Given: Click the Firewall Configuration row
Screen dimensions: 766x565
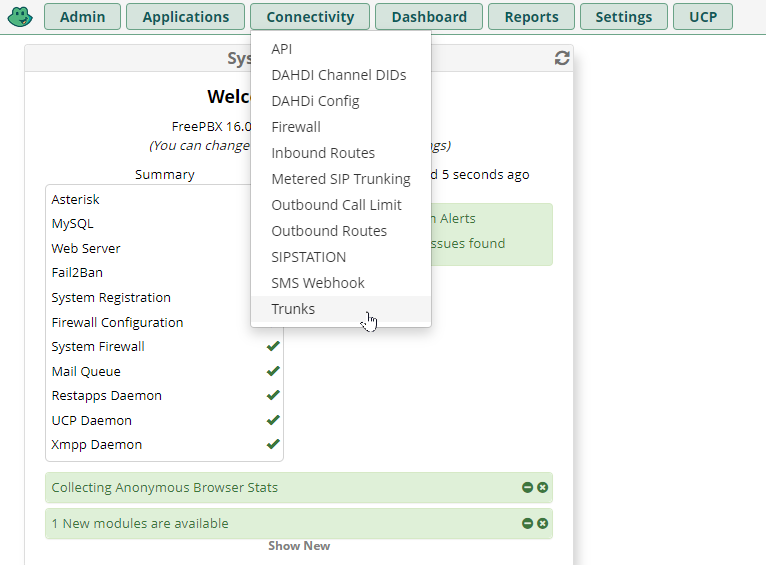Looking at the screenshot, I should (x=165, y=322).
